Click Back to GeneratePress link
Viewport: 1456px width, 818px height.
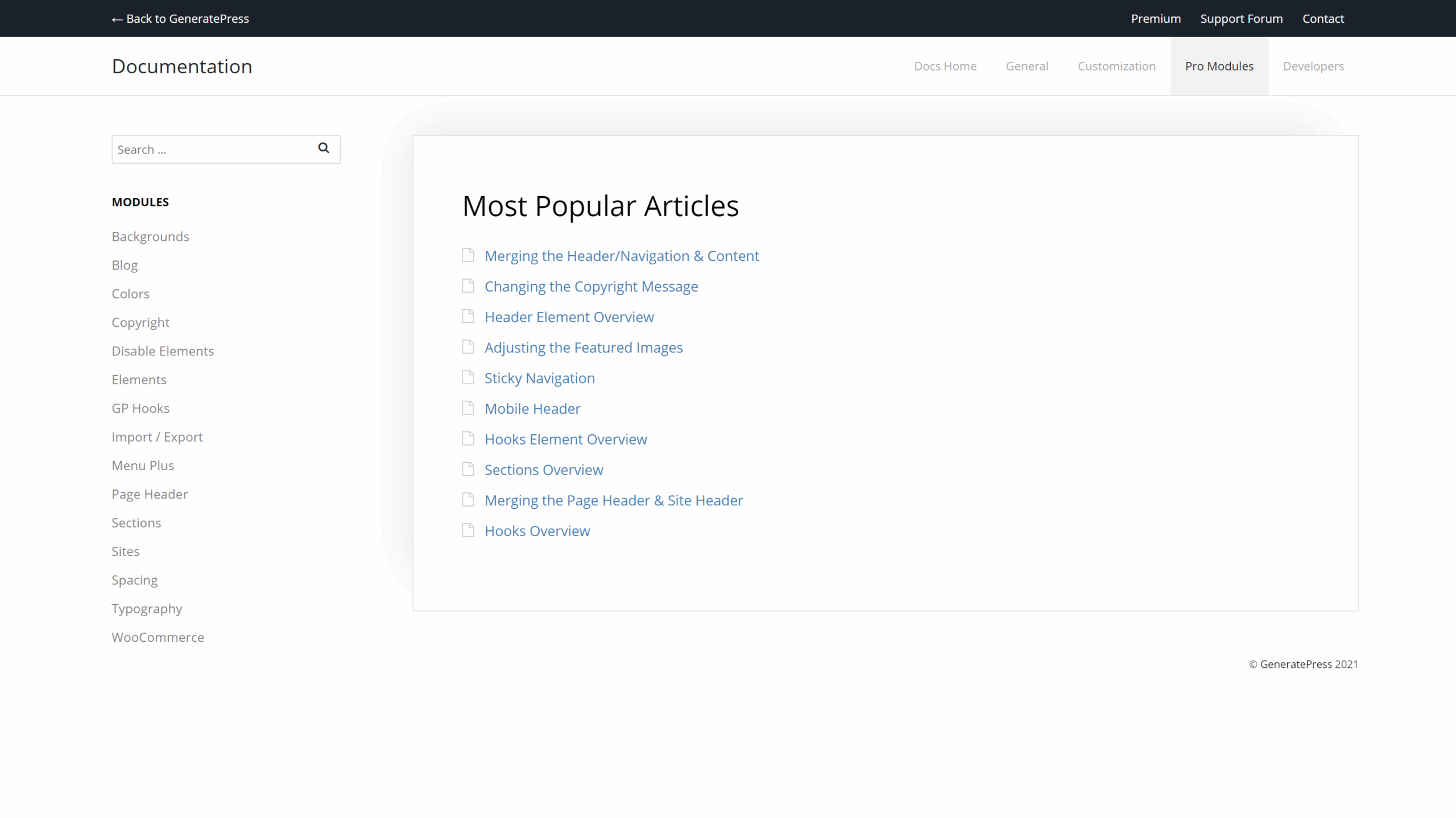pos(180,19)
